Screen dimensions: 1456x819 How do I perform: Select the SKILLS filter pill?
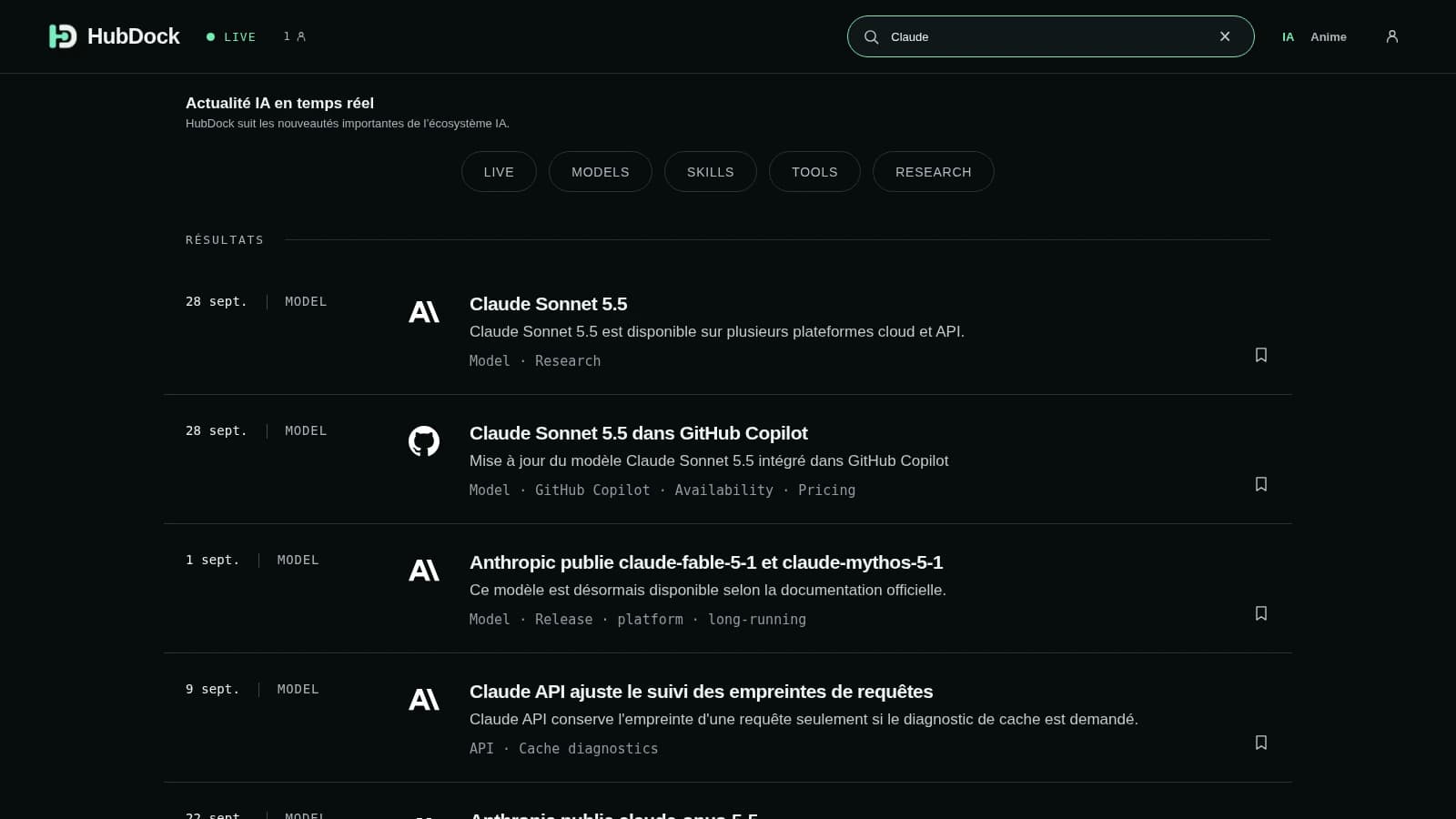tap(711, 171)
